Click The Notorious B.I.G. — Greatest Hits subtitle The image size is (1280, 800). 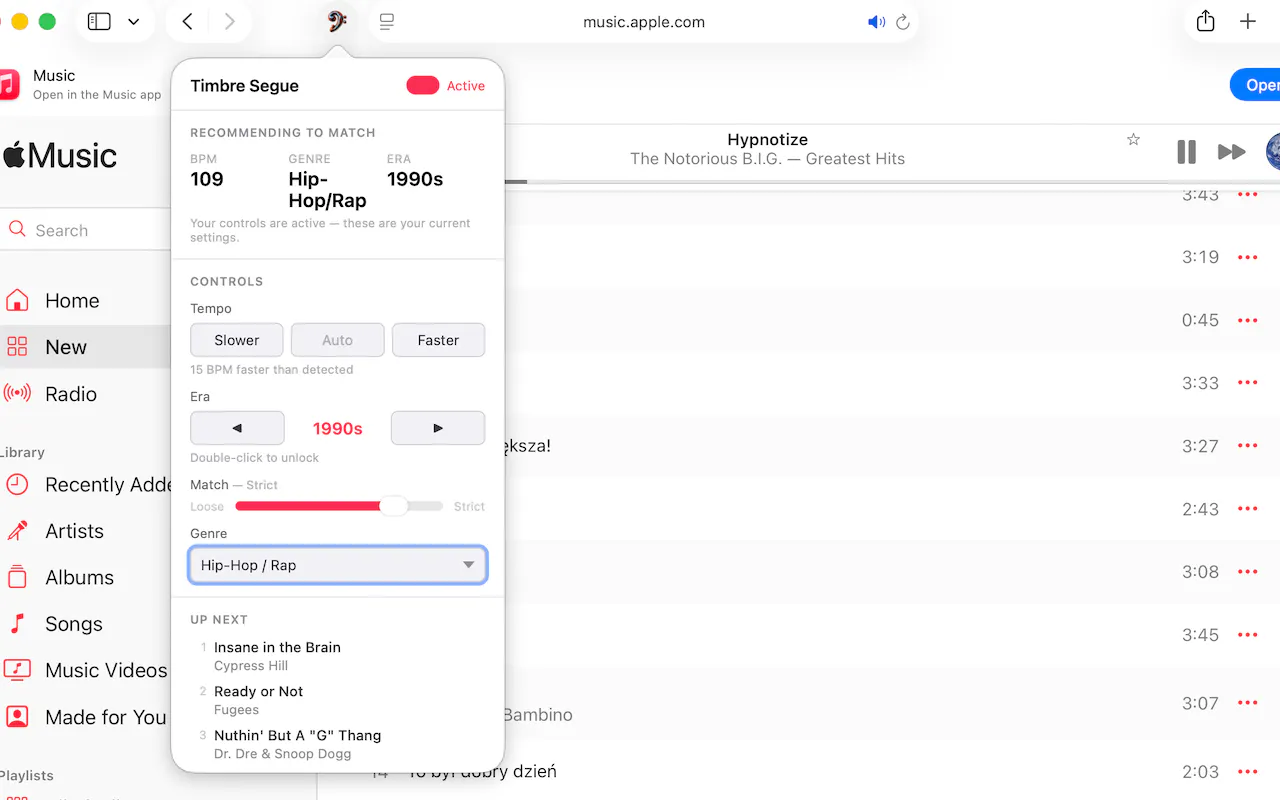767,159
